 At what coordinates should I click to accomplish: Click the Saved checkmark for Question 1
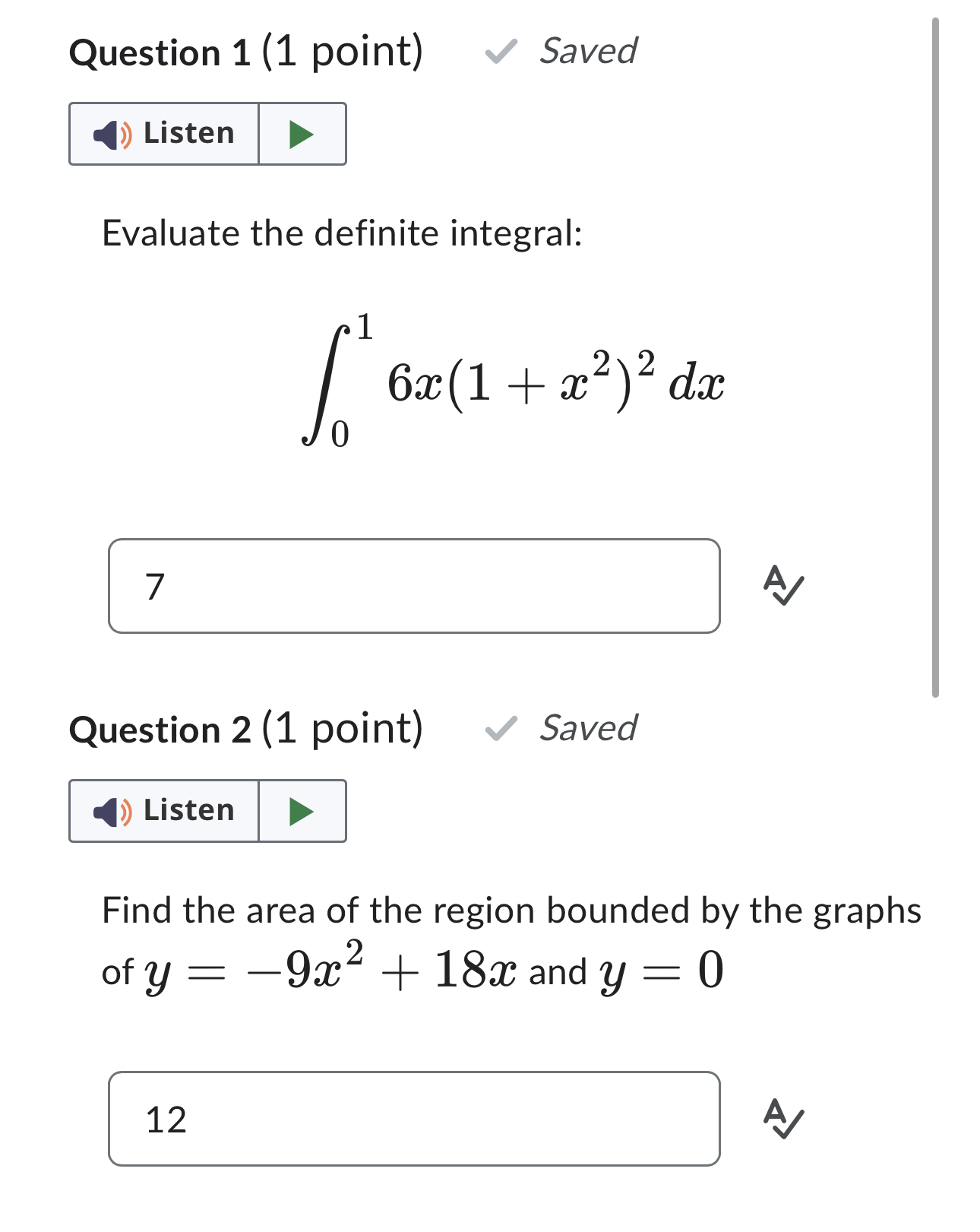click(501, 50)
